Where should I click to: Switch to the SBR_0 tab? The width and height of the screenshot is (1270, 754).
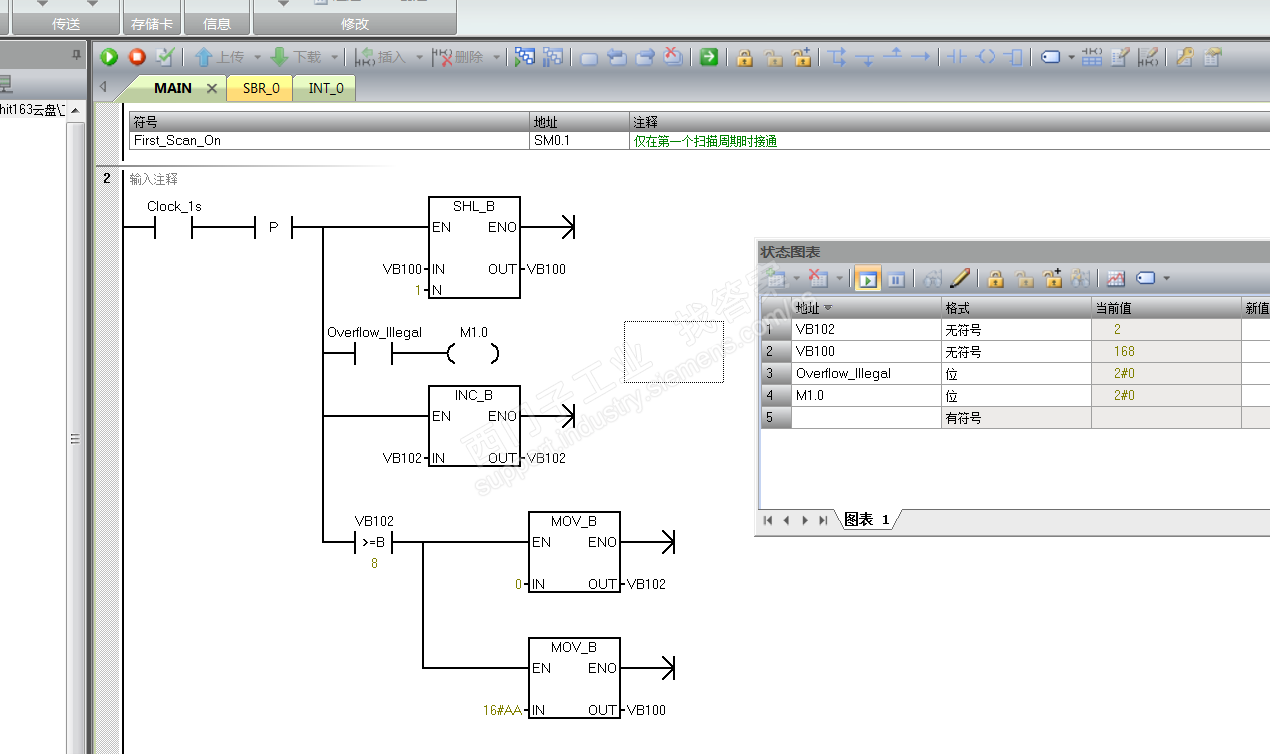click(261, 89)
